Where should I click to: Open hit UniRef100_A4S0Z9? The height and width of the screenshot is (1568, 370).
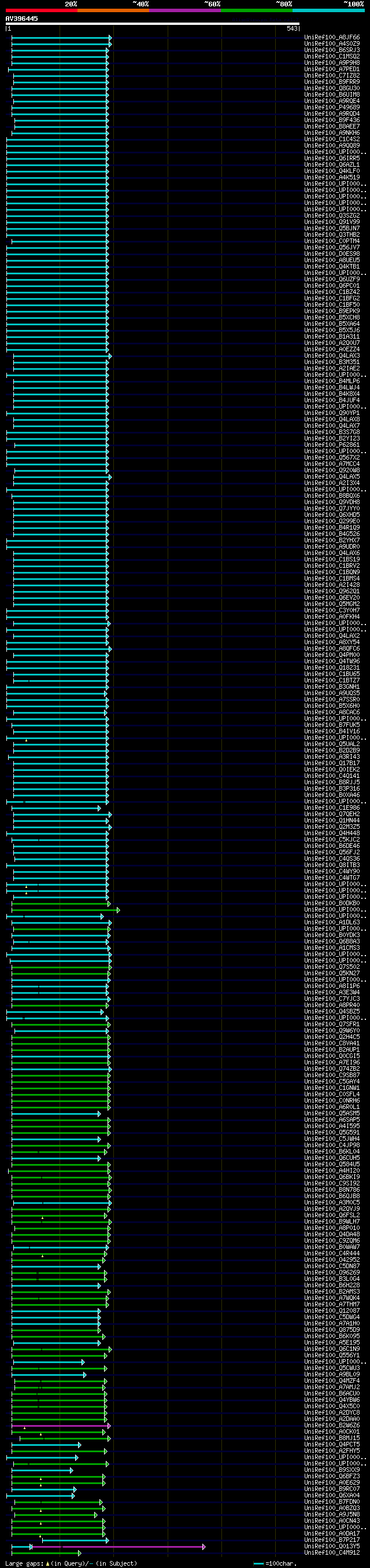[332, 44]
